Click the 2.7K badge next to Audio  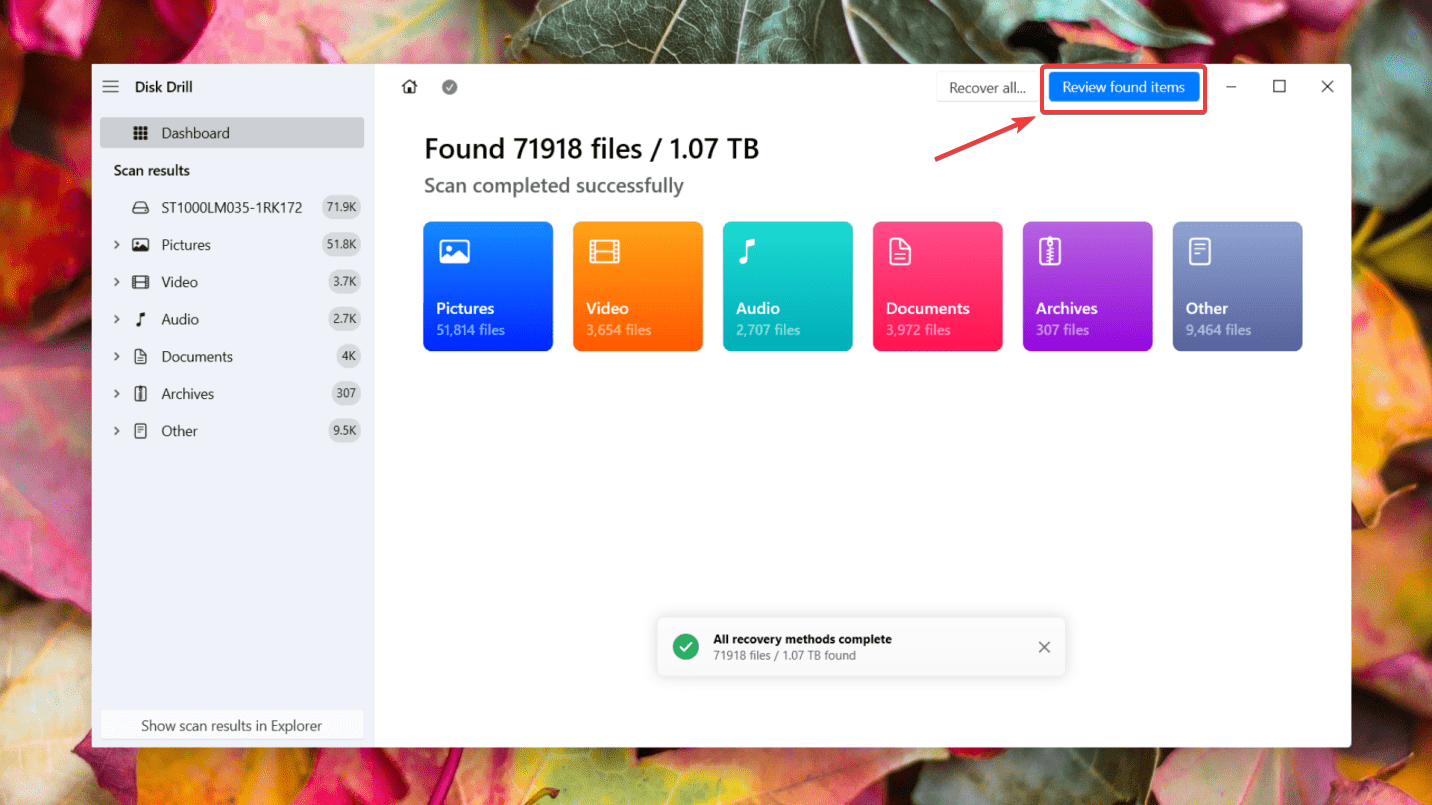344,319
